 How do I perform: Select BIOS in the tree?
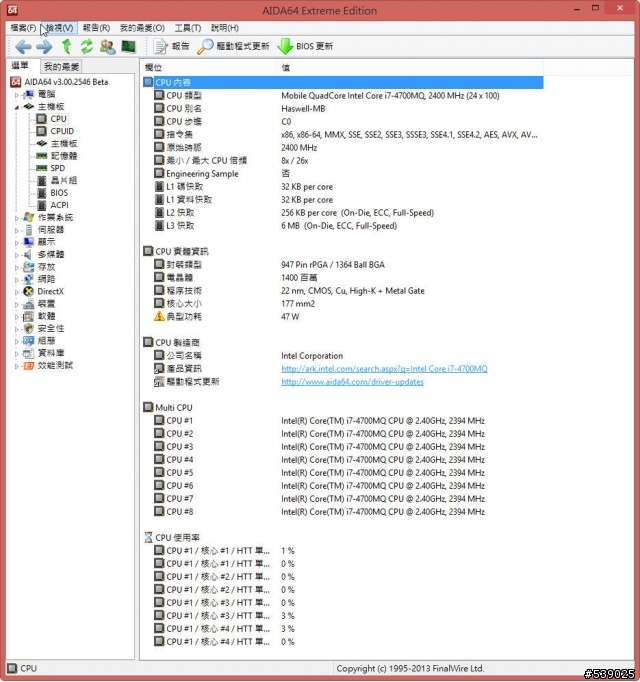point(59,193)
